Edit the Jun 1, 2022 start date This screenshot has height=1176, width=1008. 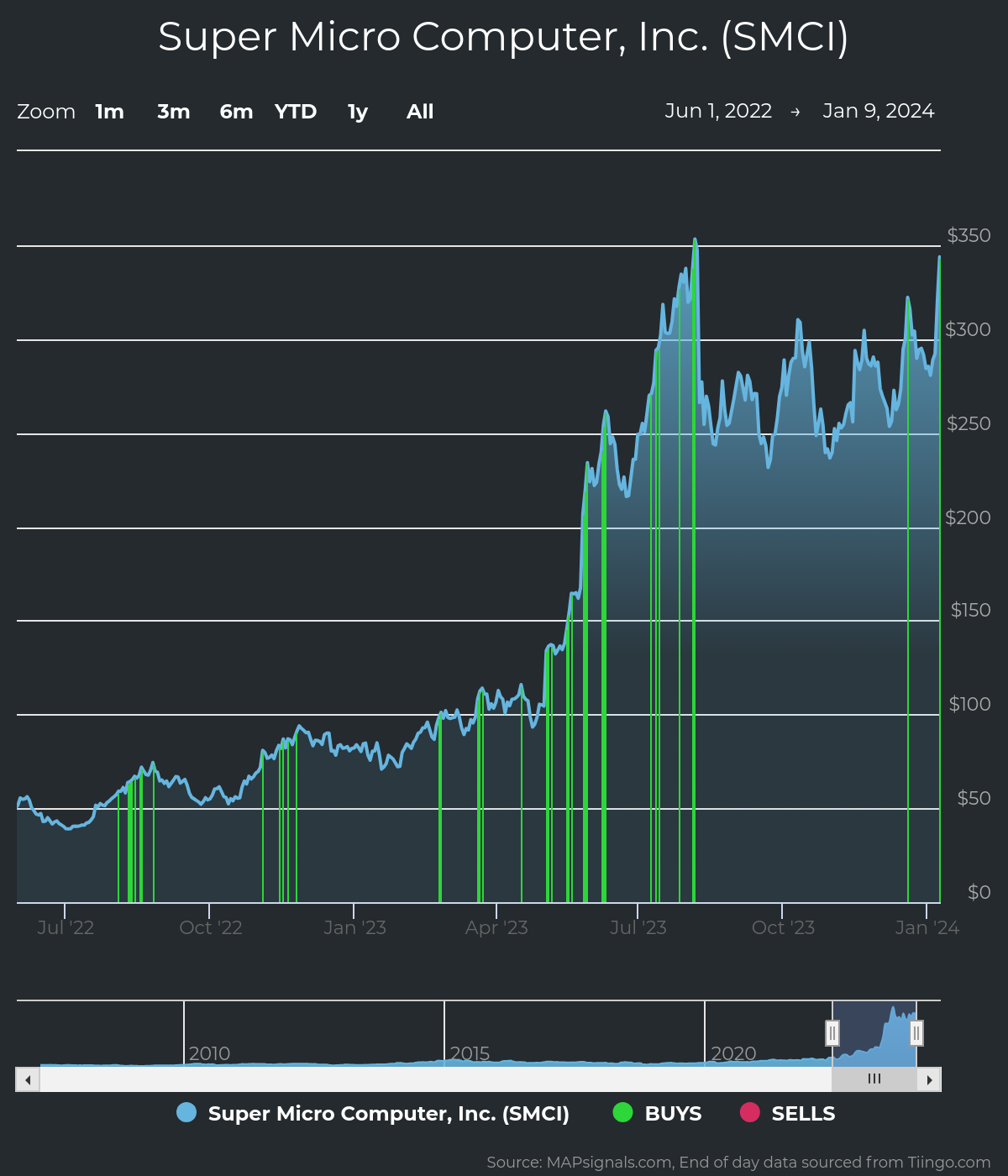click(x=718, y=111)
